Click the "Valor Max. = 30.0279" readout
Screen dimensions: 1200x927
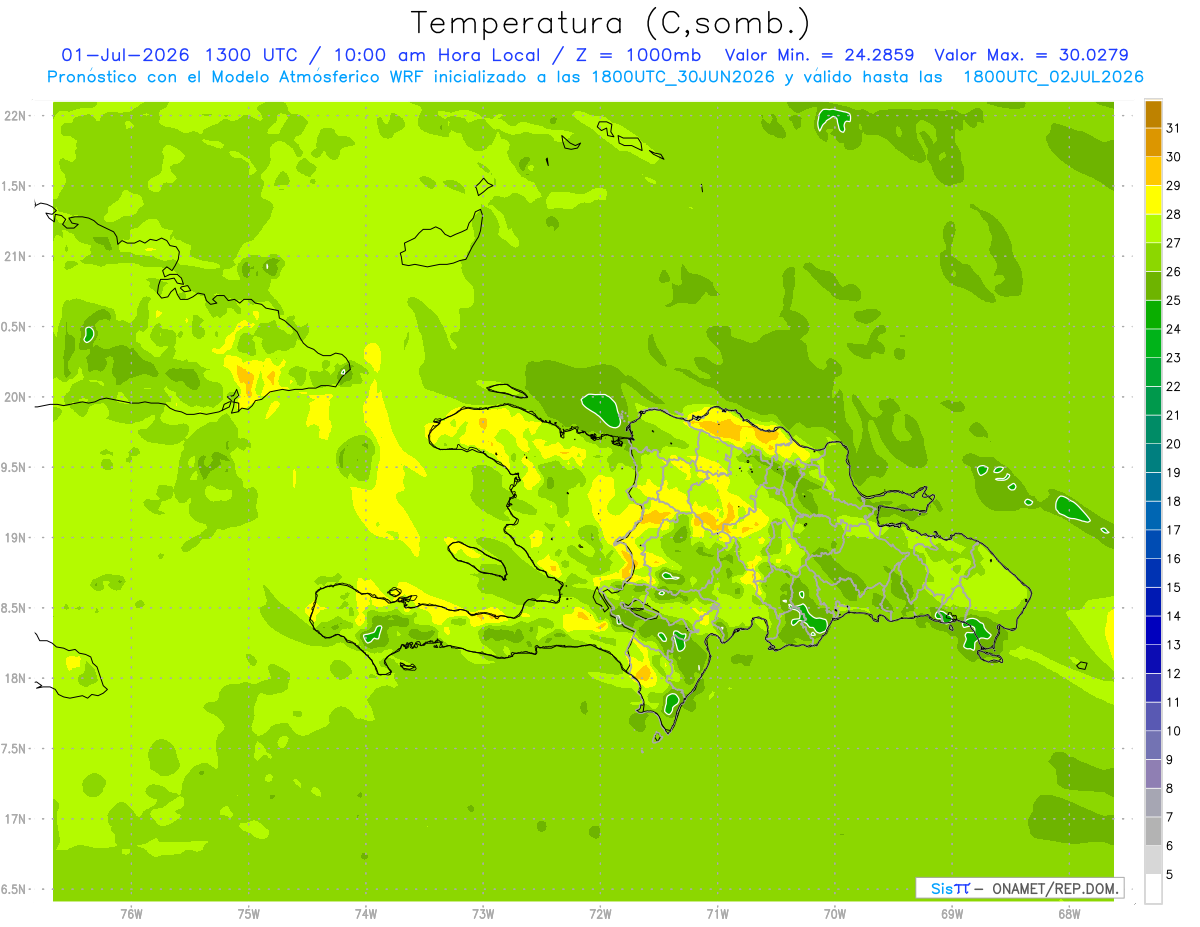[x=1030, y=55]
